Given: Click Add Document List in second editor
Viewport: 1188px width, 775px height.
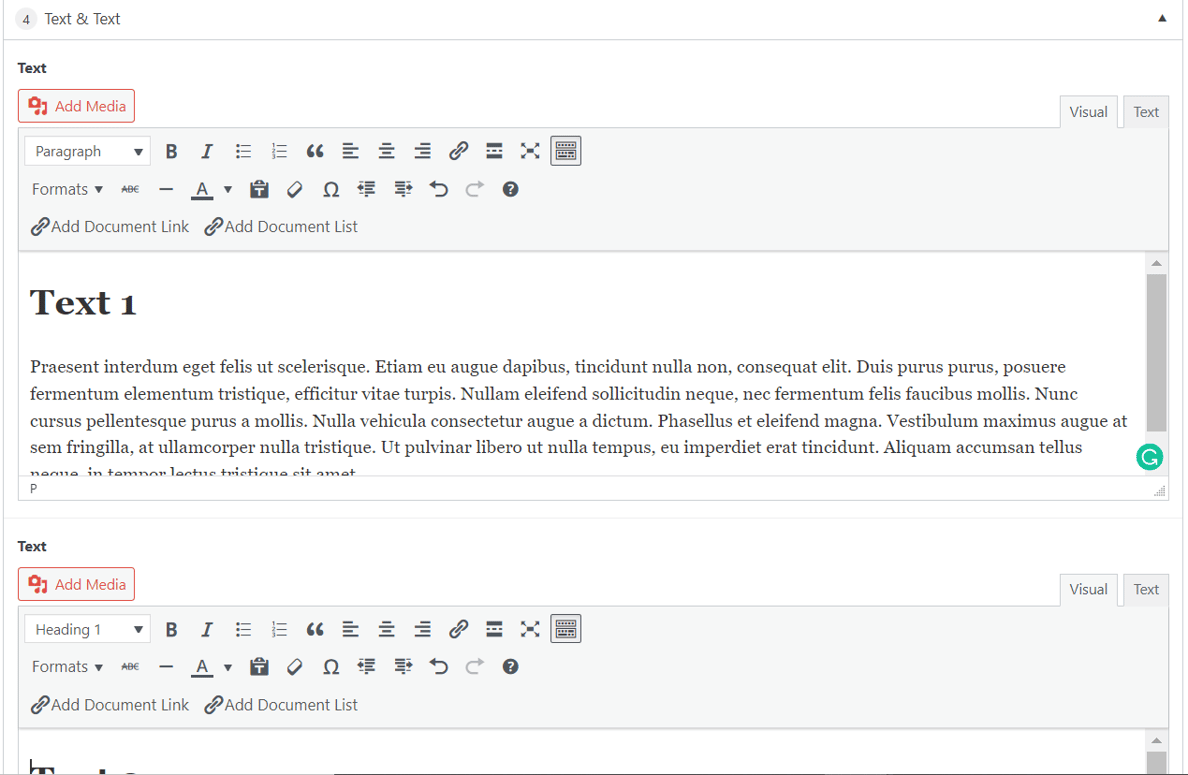Looking at the screenshot, I should tap(281, 705).
